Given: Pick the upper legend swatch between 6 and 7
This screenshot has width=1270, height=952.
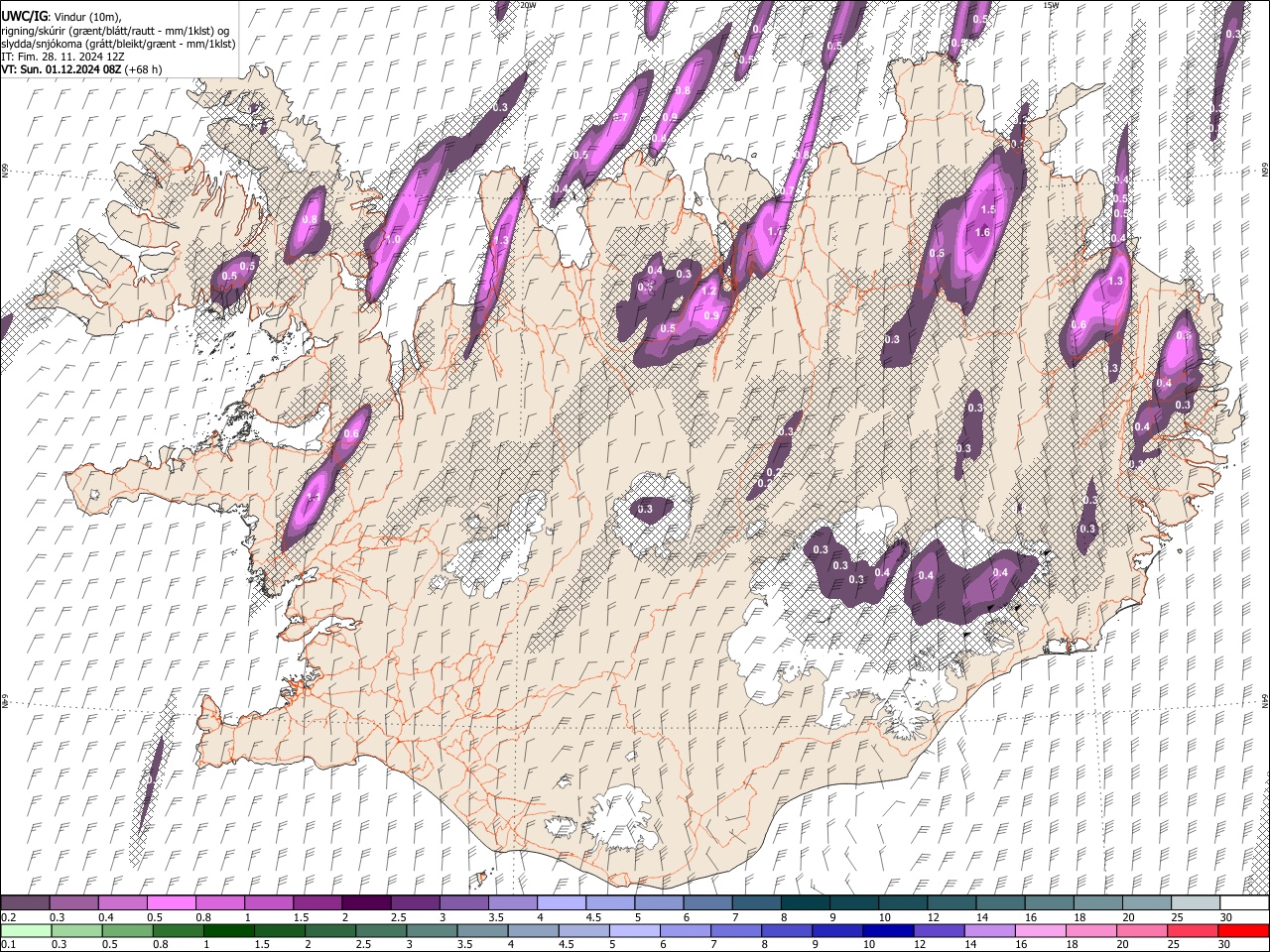Looking at the screenshot, I should pos(707,902).
